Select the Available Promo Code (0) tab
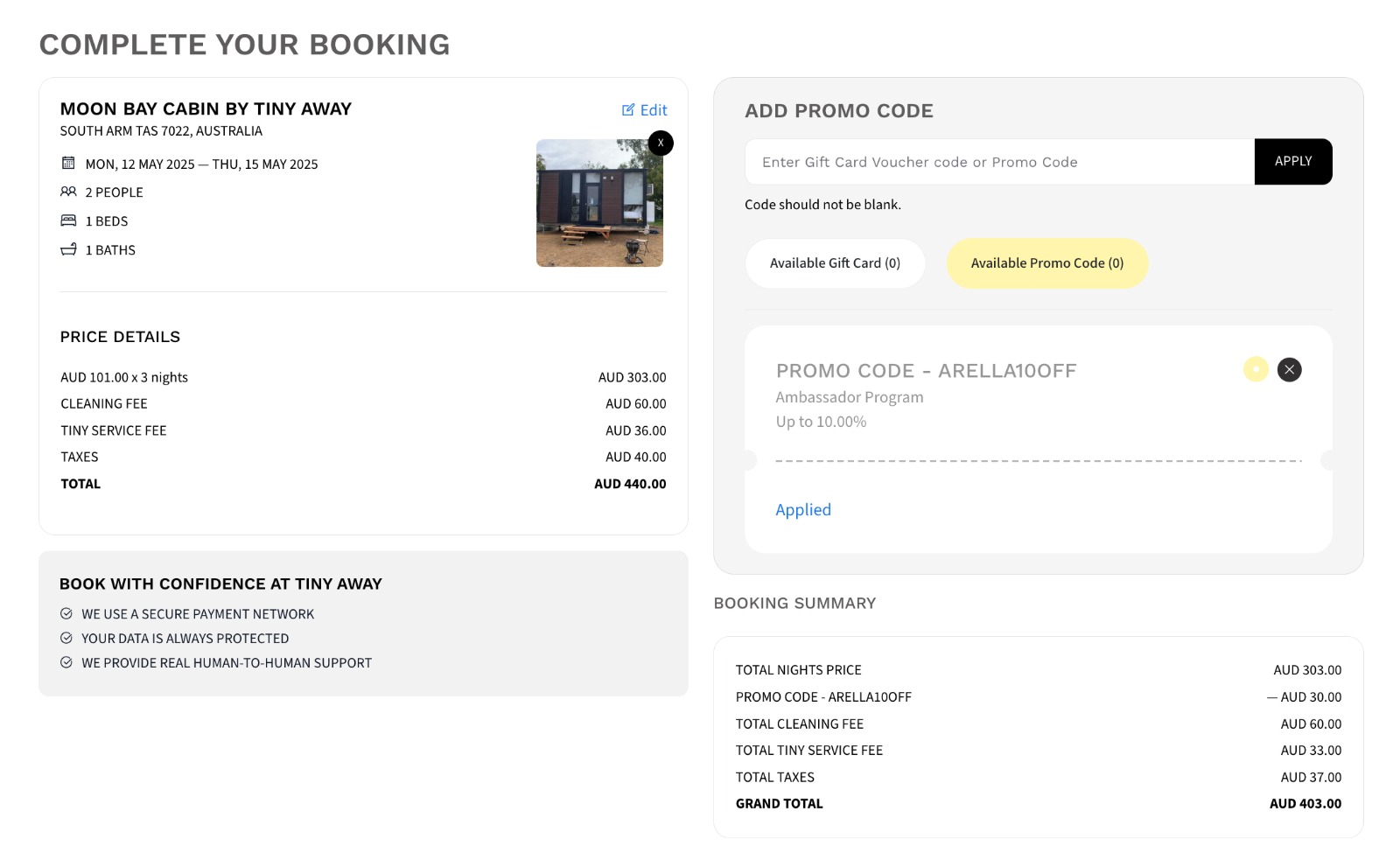 (1047, 263)
